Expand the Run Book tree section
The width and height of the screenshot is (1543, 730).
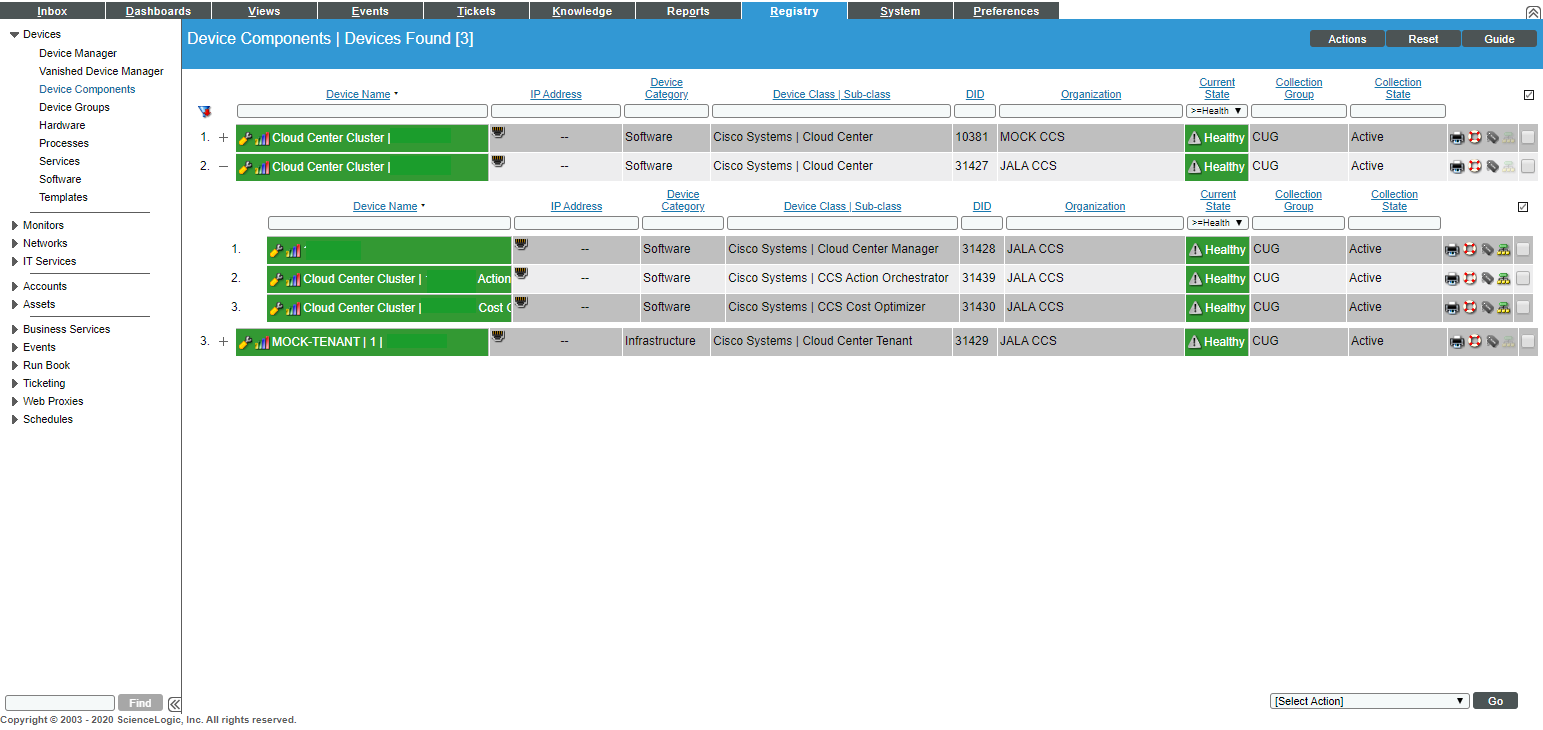(14, 366)
